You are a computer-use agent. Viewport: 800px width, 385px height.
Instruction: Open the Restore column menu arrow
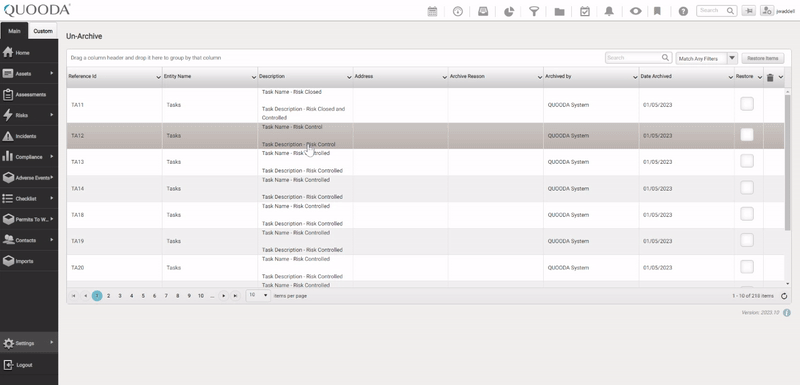(x=760, y=77)
